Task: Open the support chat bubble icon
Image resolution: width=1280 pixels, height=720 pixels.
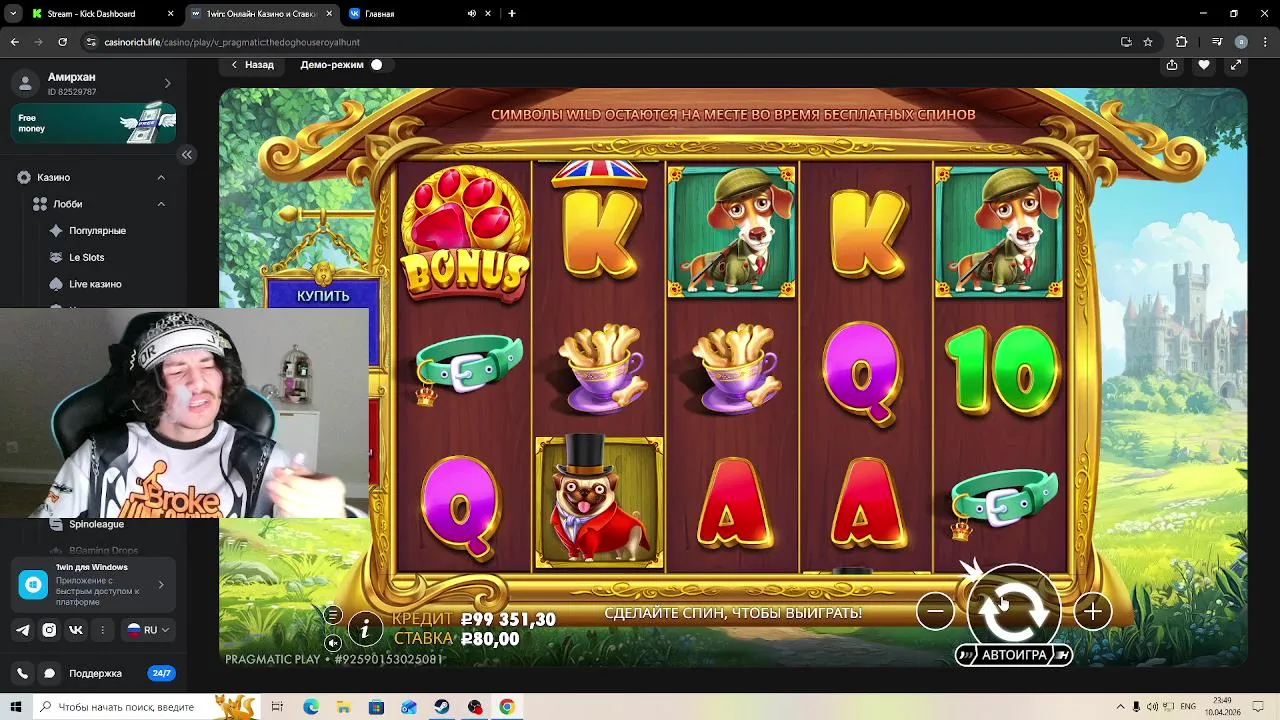Action: click(49, 673)
